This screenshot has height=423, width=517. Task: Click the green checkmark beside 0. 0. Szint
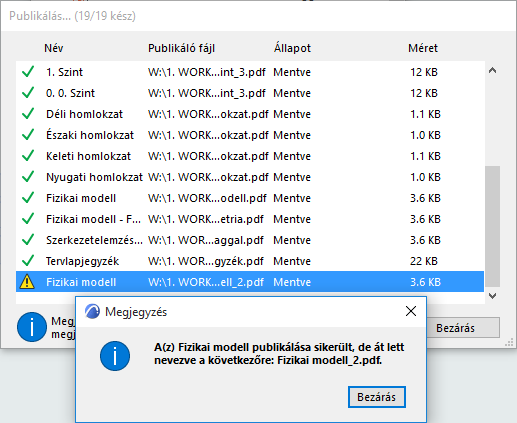[x=28, y=93]
